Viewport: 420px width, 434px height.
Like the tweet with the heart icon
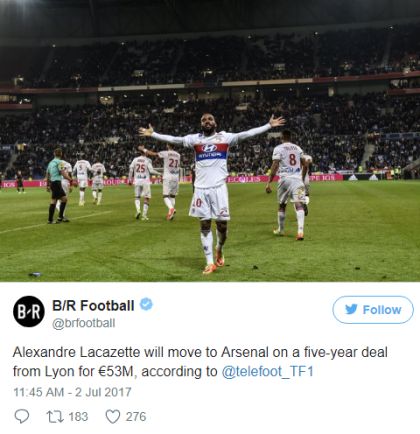[113, 417]
